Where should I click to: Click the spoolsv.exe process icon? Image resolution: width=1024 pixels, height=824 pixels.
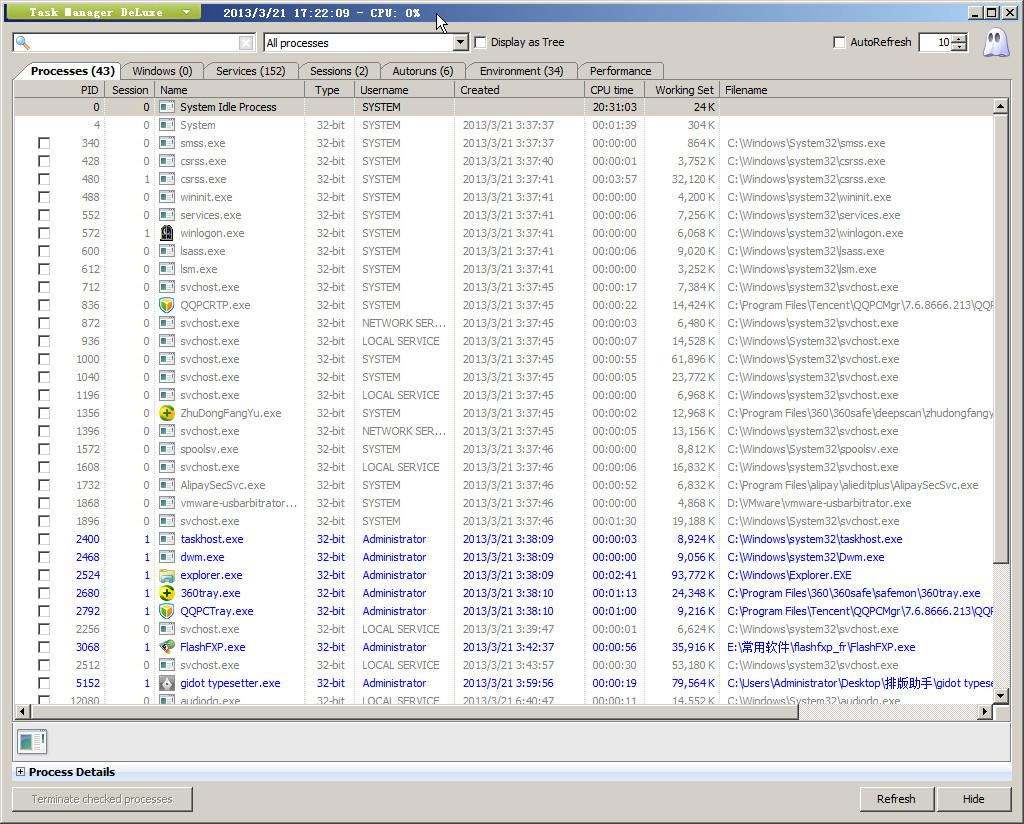(167, 449)
